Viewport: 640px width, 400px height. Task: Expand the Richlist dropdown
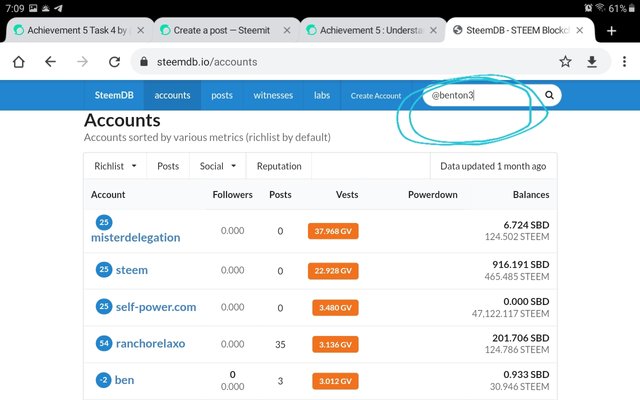(115, 166)
